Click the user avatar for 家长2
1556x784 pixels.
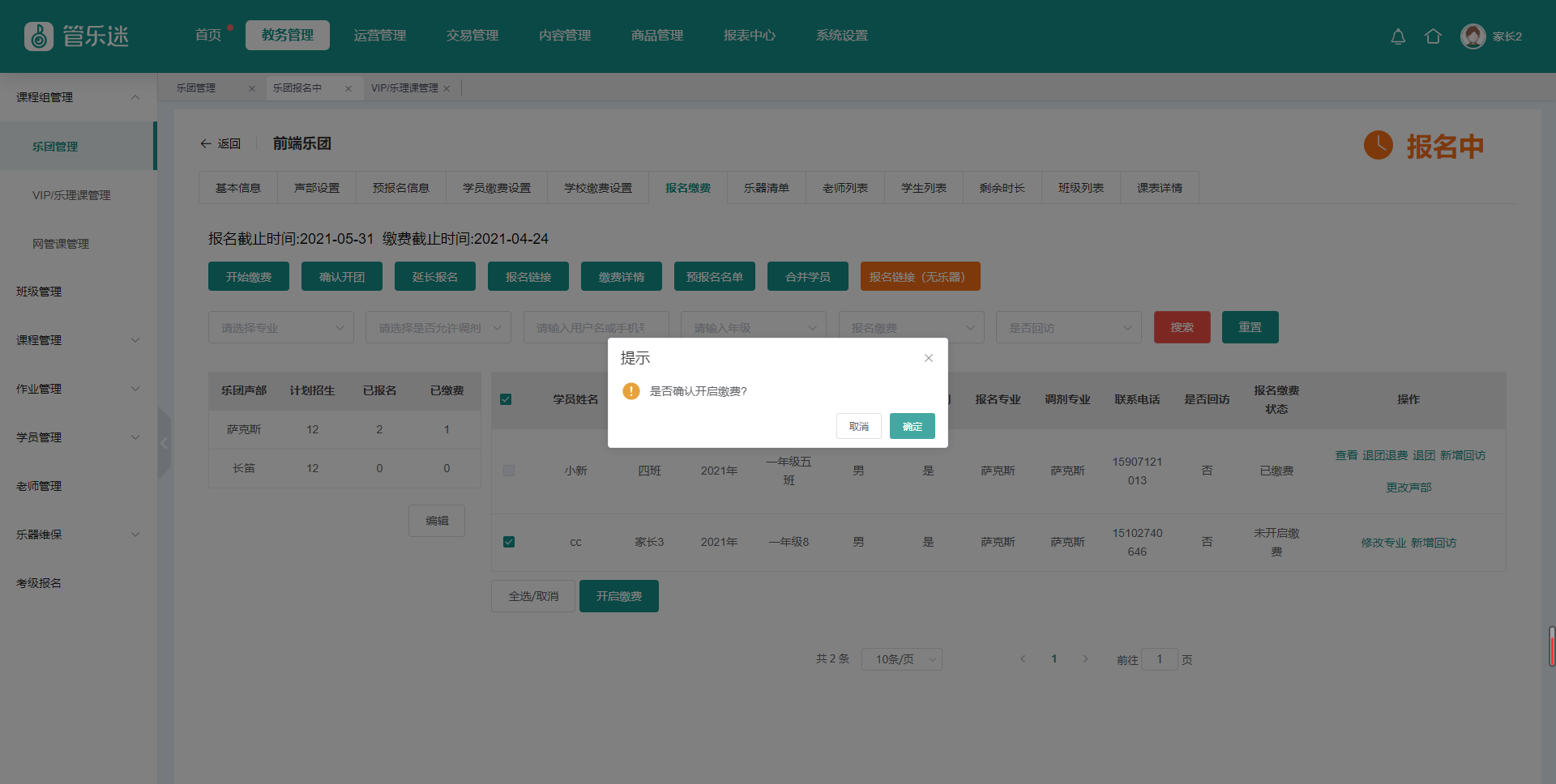tap(1473, 36)
